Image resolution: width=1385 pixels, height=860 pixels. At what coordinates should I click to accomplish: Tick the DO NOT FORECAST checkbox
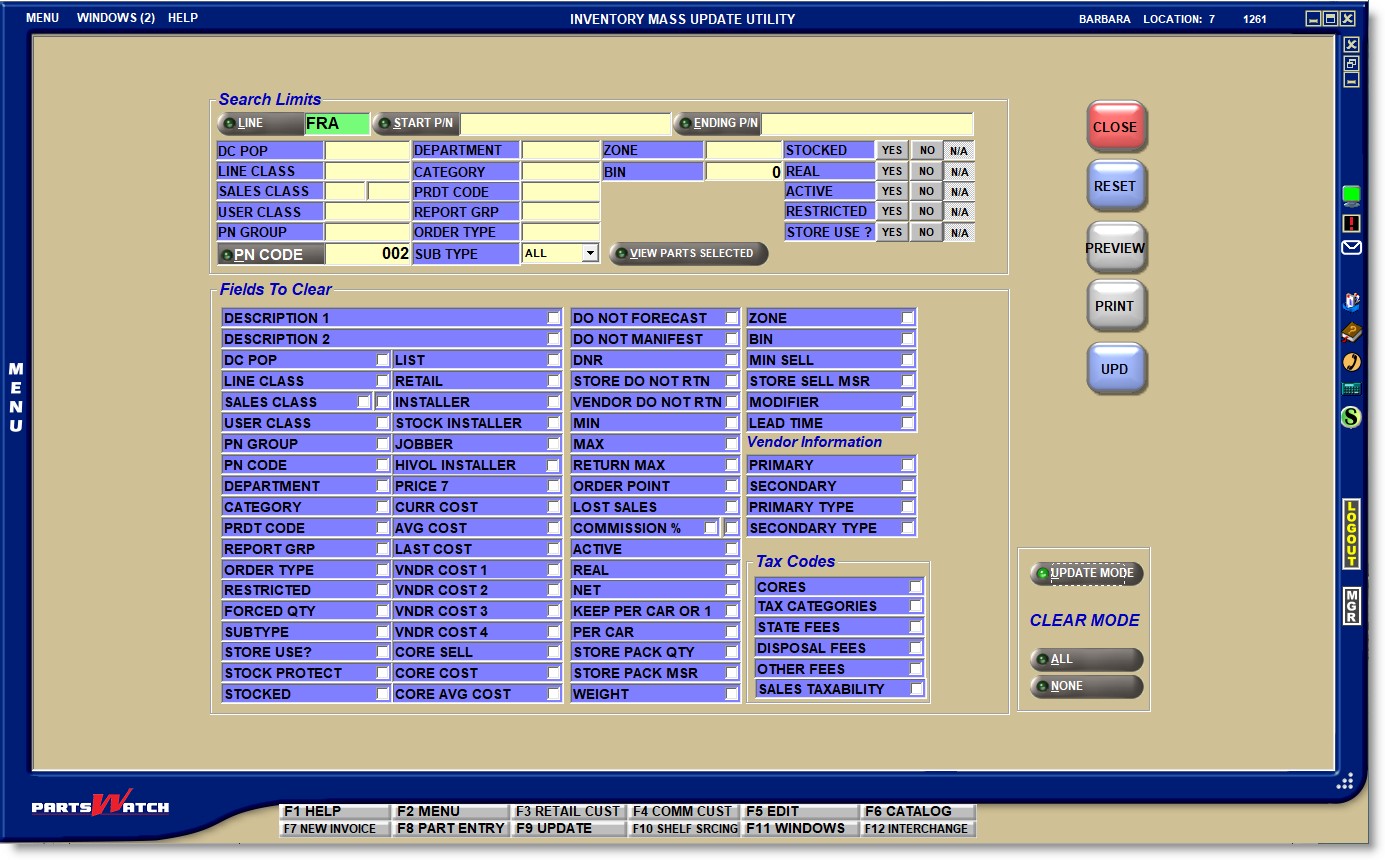(x=731, y=318)
